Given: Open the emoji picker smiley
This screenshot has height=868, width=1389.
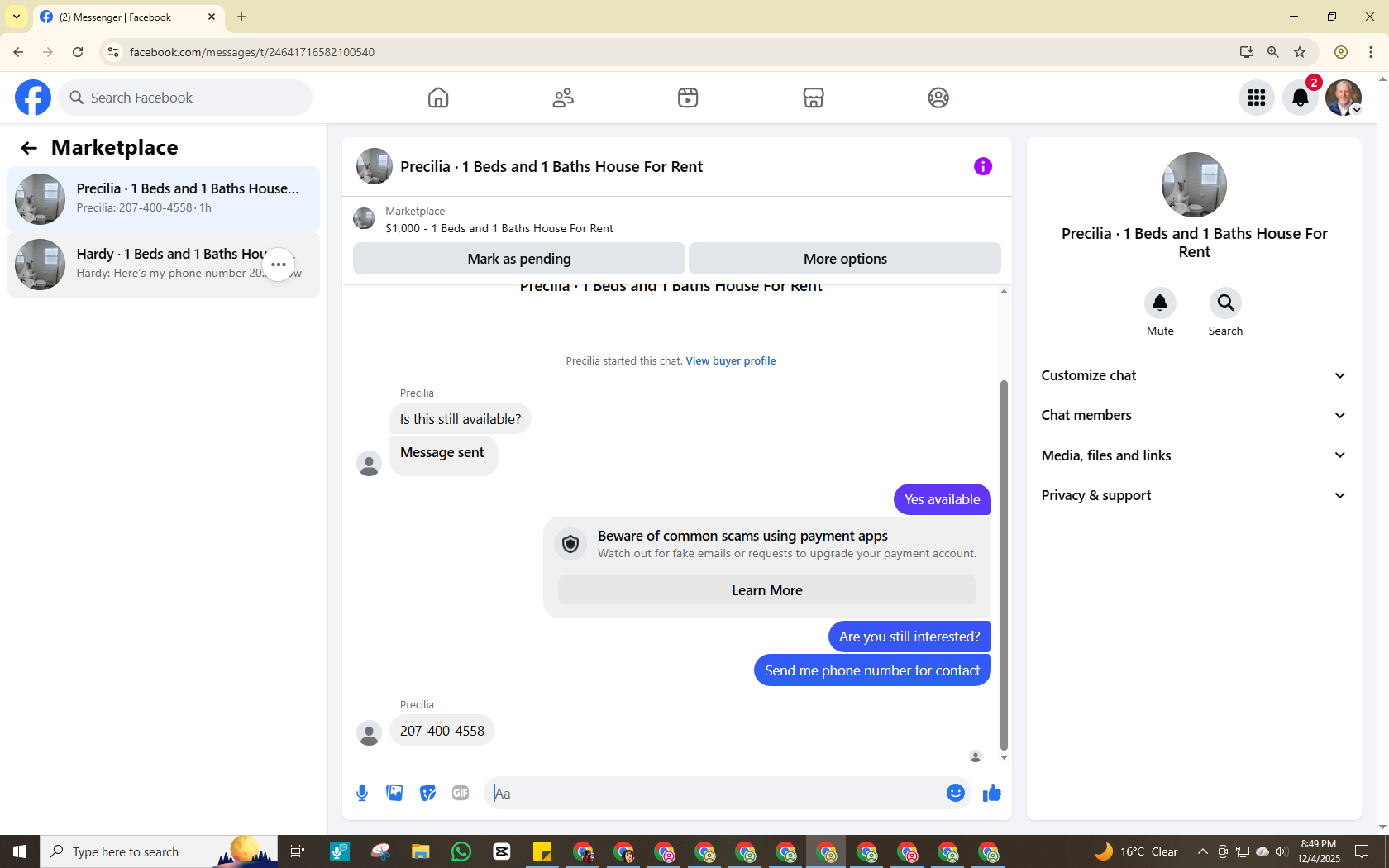Looking at the screenshot, I should click(x=956, y=793).
